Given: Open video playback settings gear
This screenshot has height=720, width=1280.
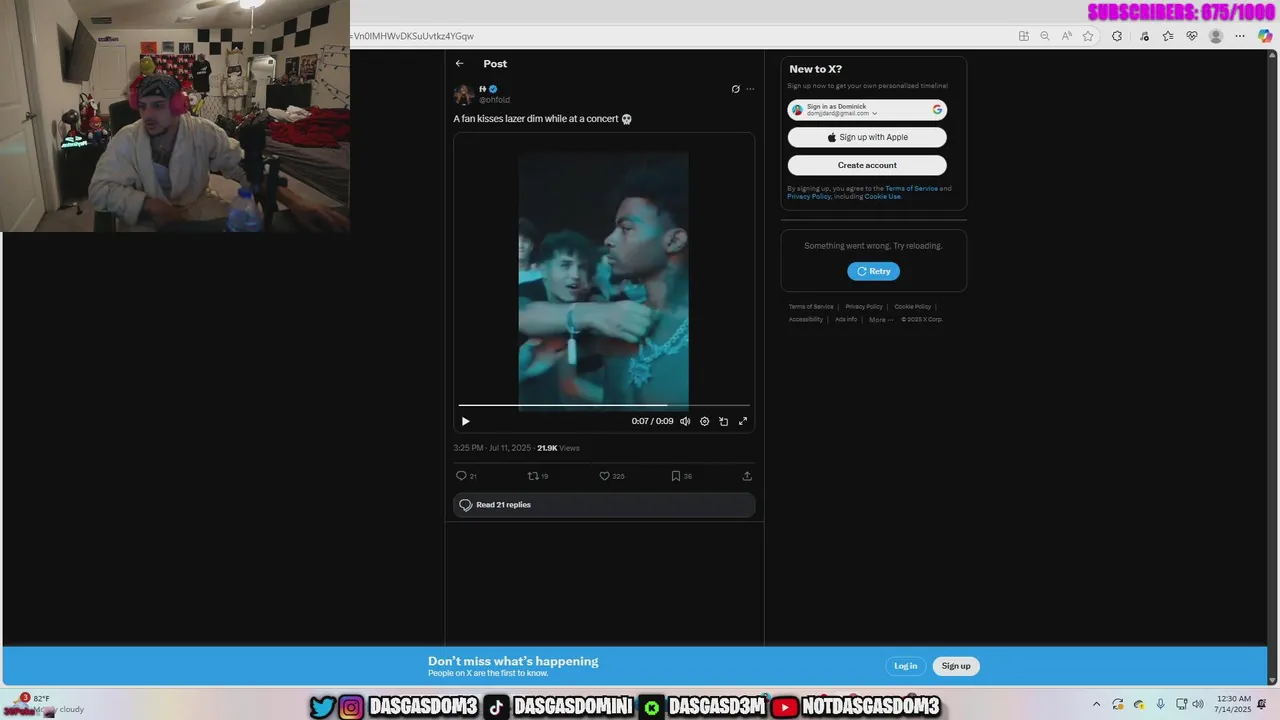Looking at the screenshot, I should coord(704,421).
